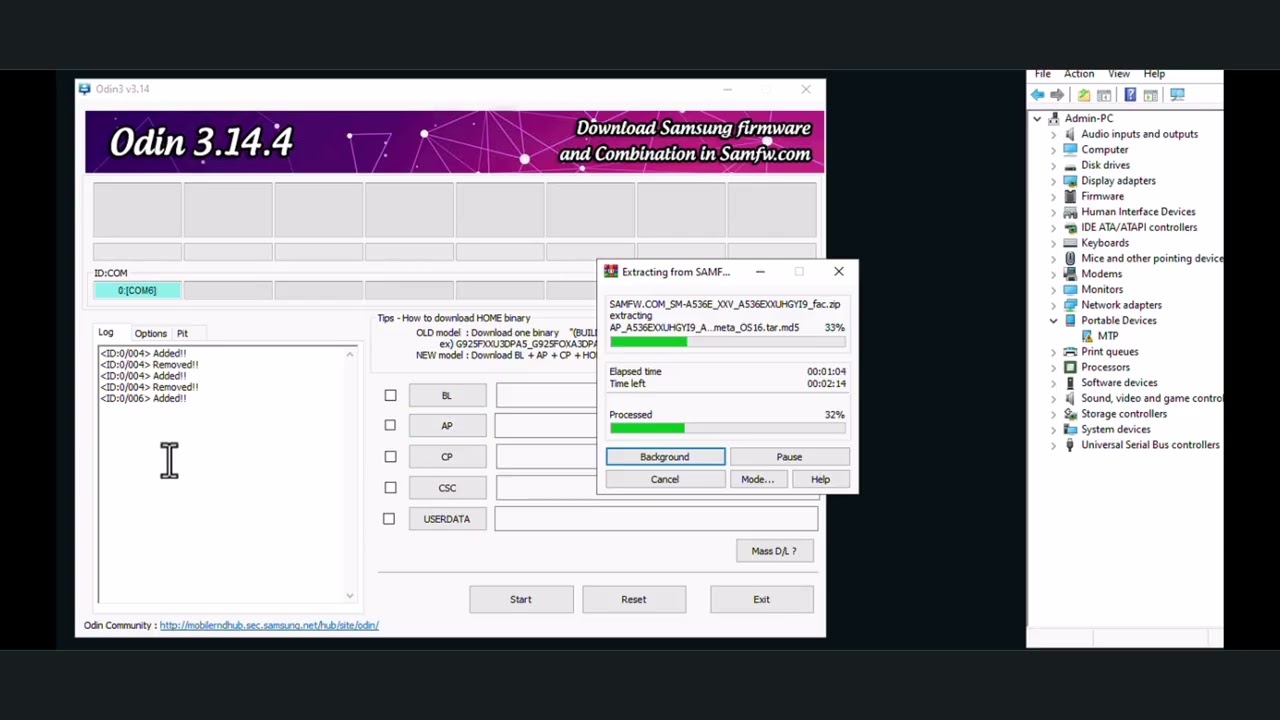Click the "<ID:0/006> Added!!" log line
Image resolution: width=1280 pixels, height=720 pixels.
click(143, 398)
